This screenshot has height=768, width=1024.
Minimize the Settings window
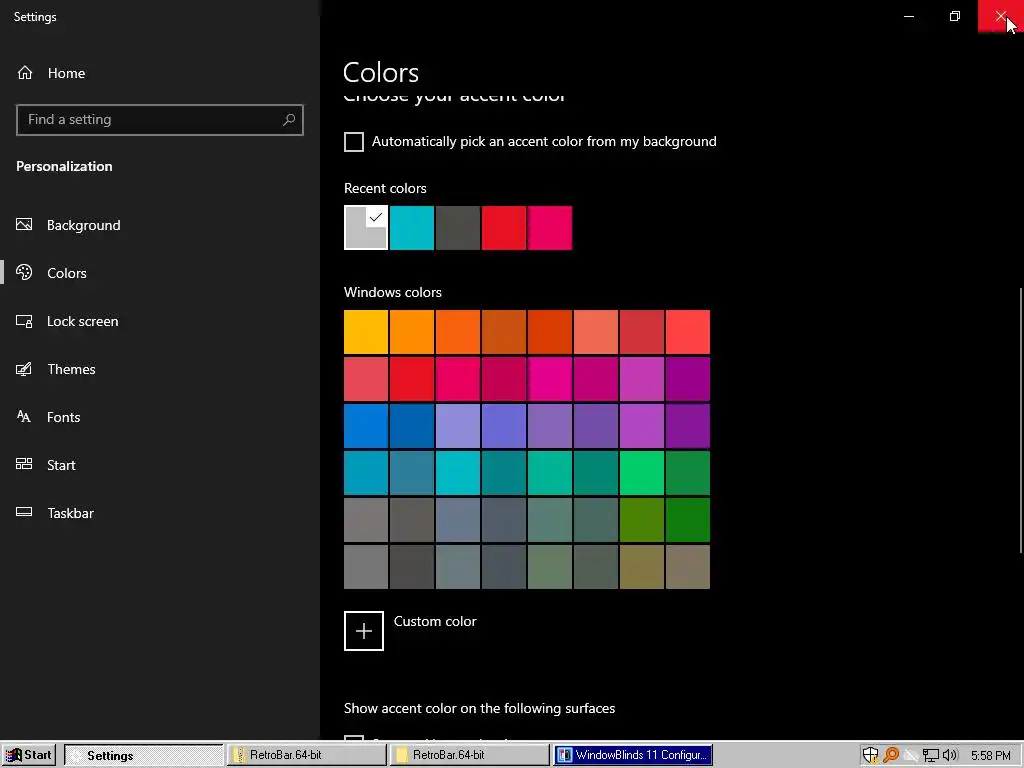click(x=908, y=16)
